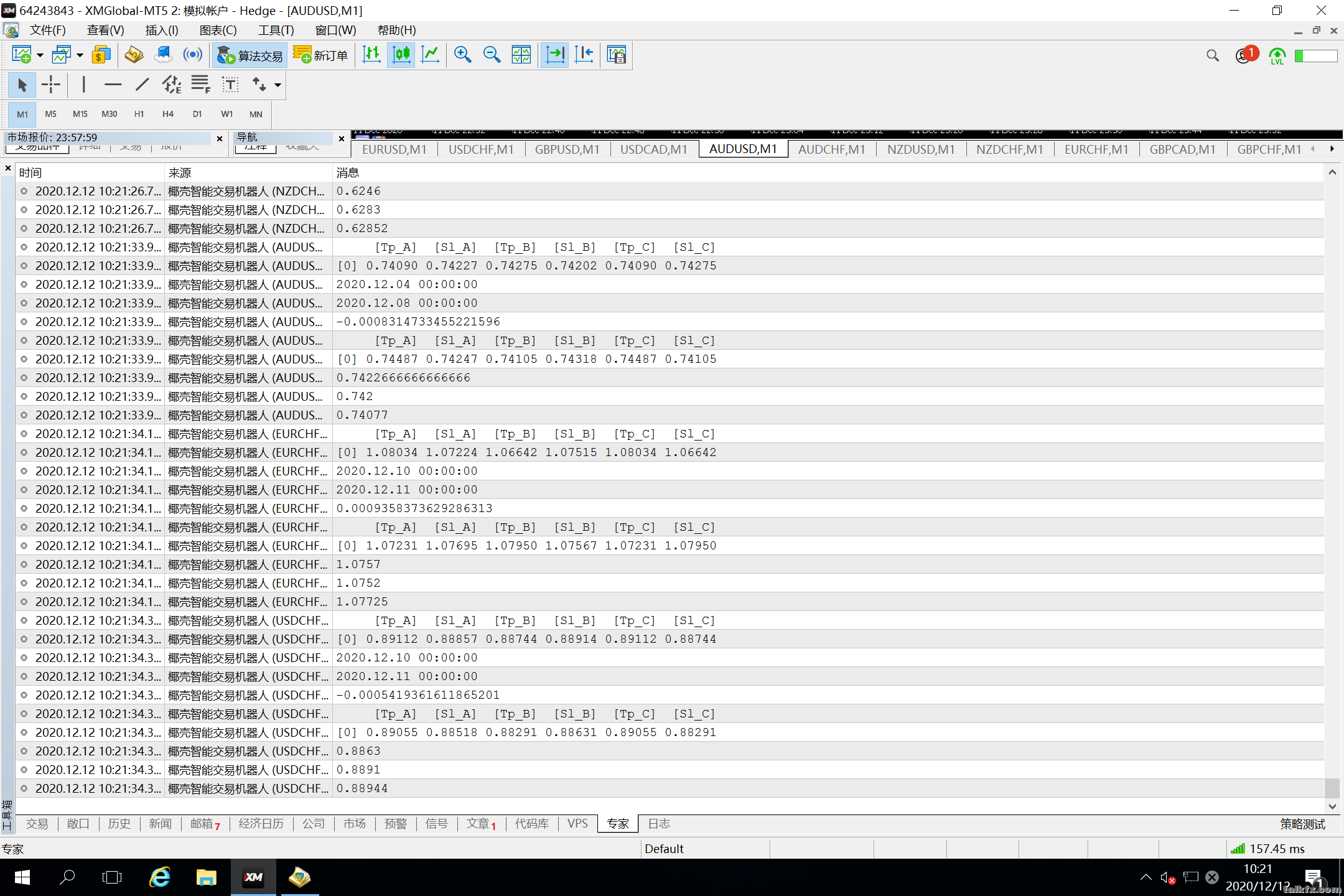This screenshot has width=1344, height=896.
Task: Select the horizontal line tool
Action: [x=113, y=85]
